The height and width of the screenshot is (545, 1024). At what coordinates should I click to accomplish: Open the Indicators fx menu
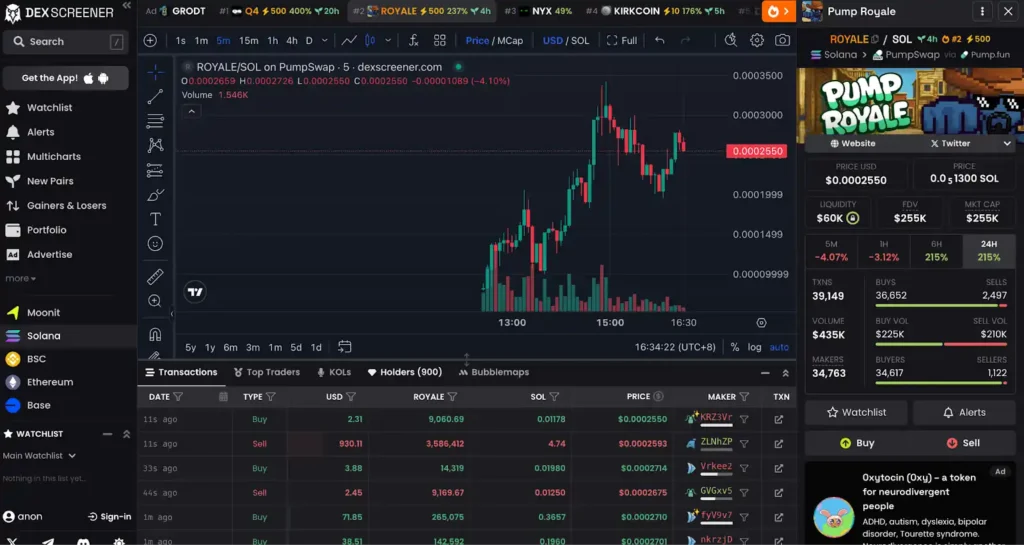pos(413,40)
